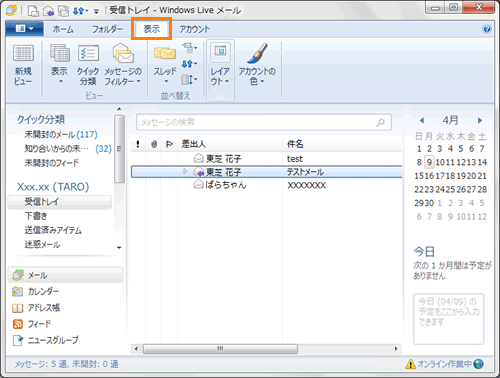Click the sort-by icon in 並べ替え group
500x378 pixels.
pyautogui.click(x=190, y=48)
